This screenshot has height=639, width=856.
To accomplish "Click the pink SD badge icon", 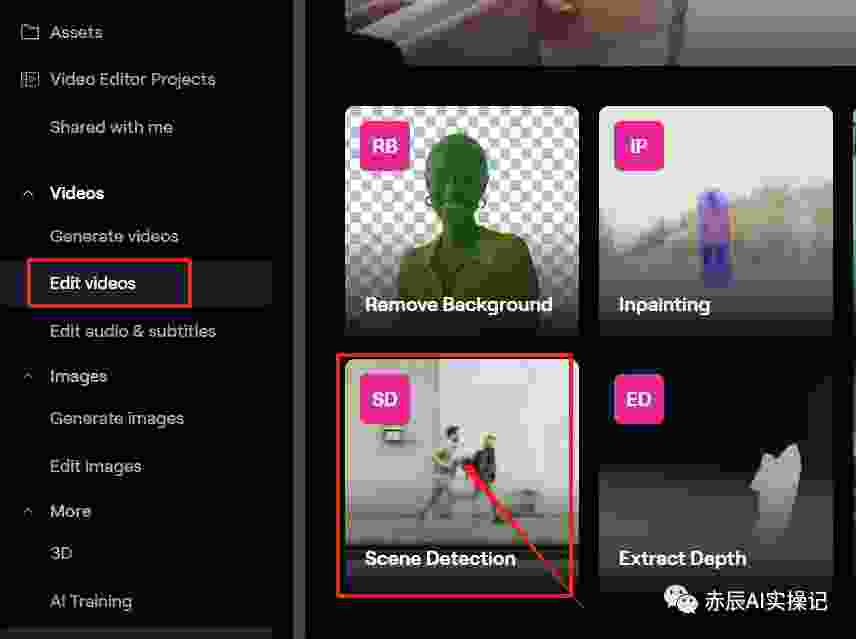I will [x=385, y=399].
